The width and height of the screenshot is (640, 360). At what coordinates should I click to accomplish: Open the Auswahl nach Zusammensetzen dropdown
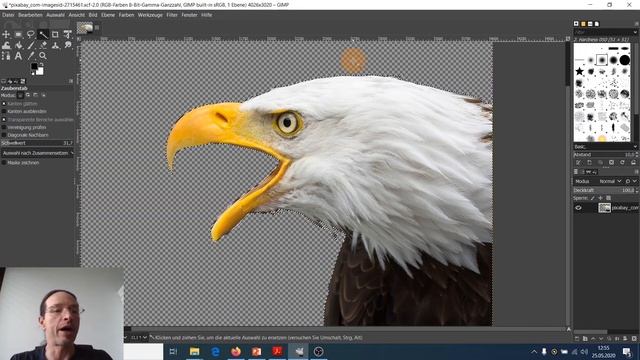coord(37,153)
